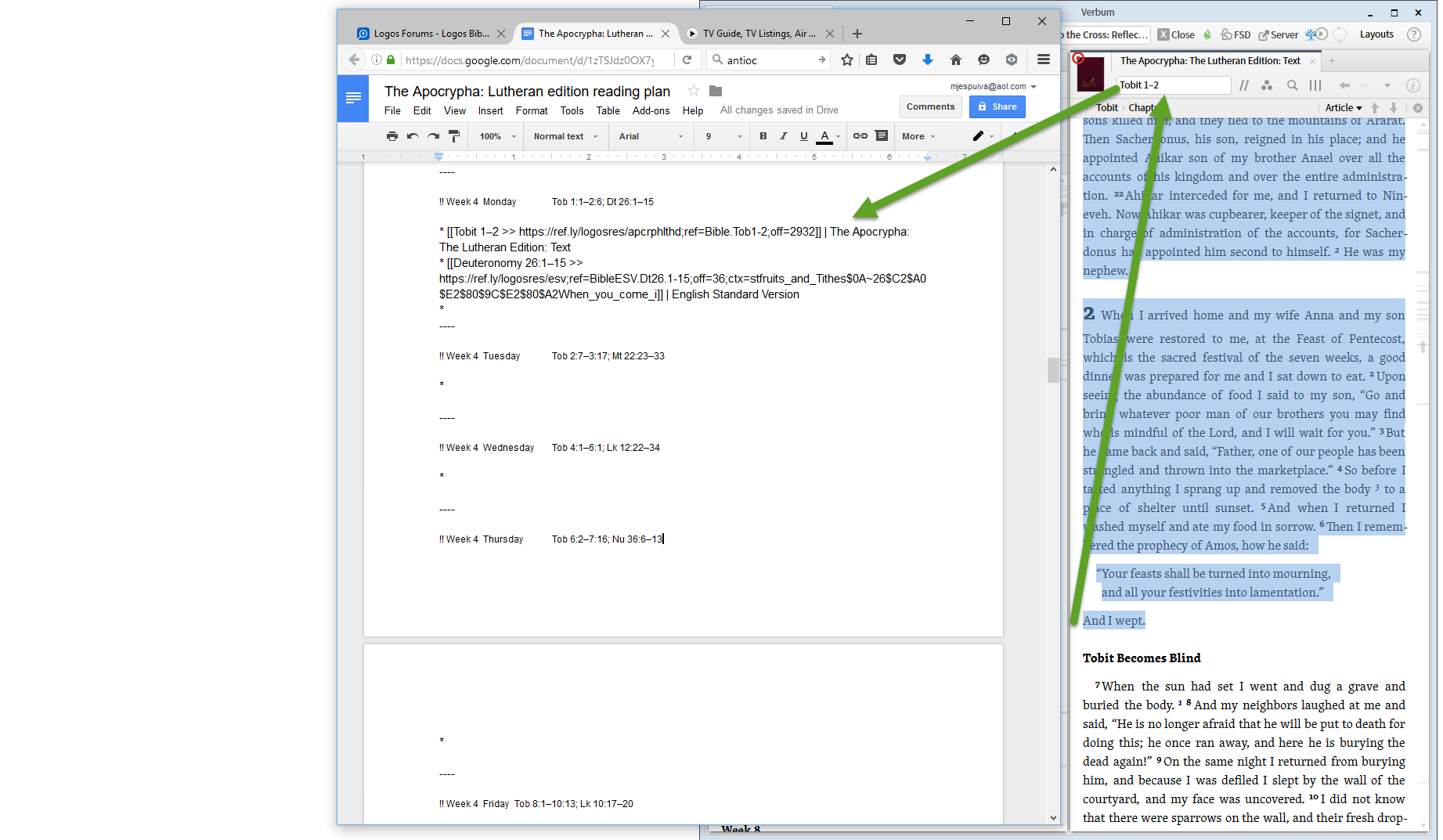Open the Format menu
The image size is (1443, 840).
coord(532,110)
